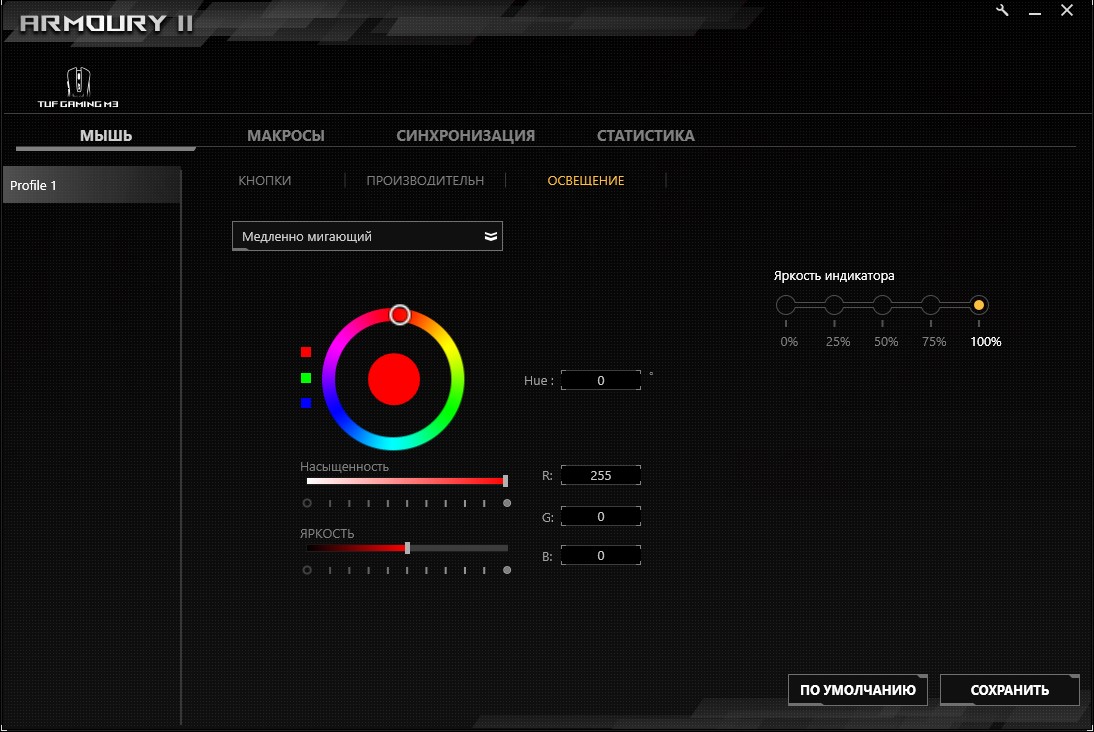Pick the blue preset color swatch
1094x732 pixels.
(x=306, y=403)
